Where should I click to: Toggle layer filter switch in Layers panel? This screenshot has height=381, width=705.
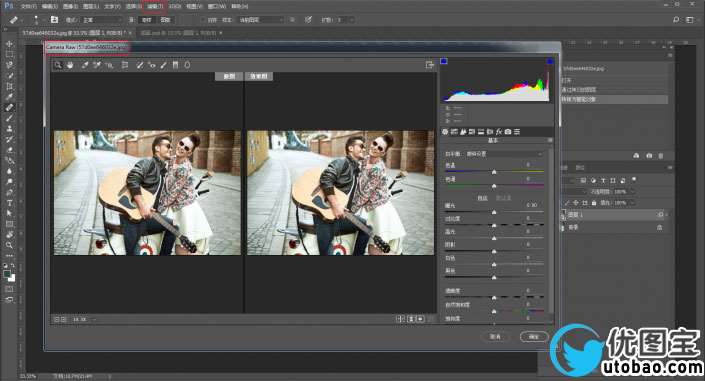click(634, 179)
